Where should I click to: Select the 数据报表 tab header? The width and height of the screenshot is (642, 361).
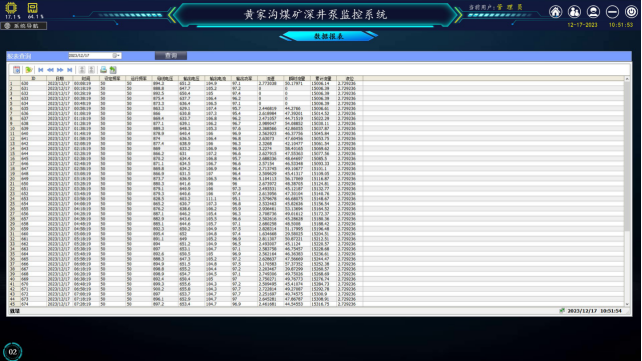pyautogui.click(x=328, y=36)
